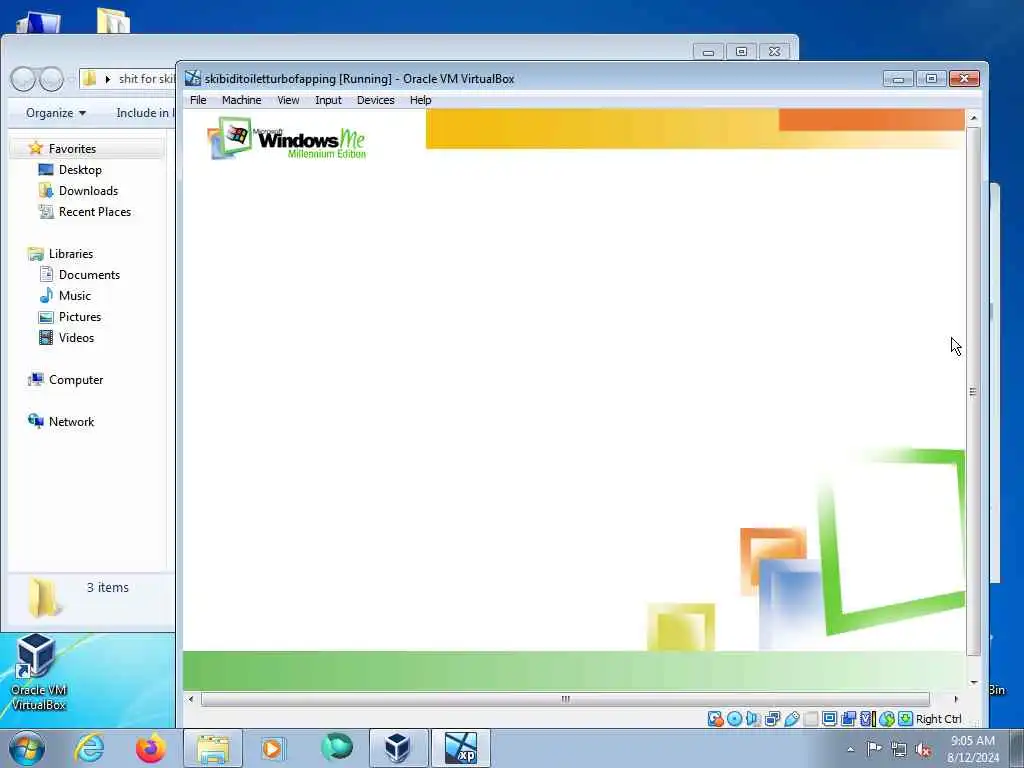
Task: Open the Help menu in VirtualBox
Action: point(421,100)
